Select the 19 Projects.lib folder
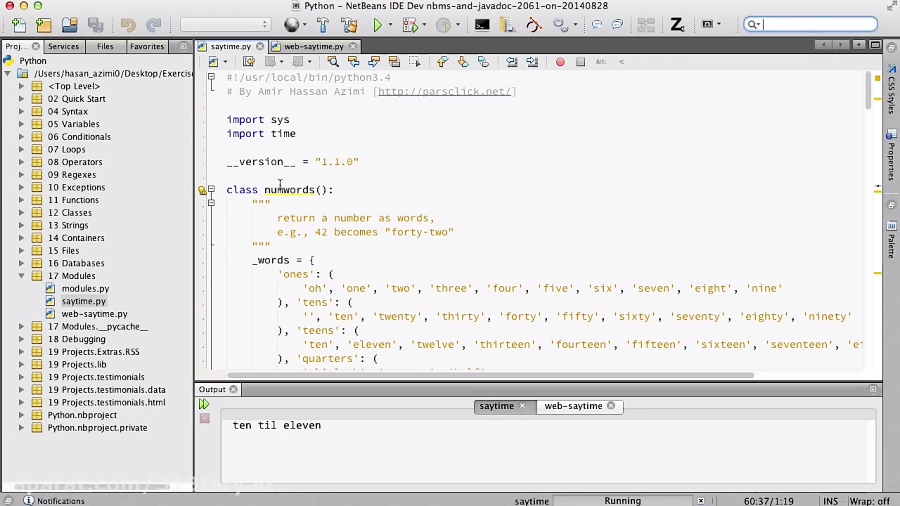 coord(77,364)
